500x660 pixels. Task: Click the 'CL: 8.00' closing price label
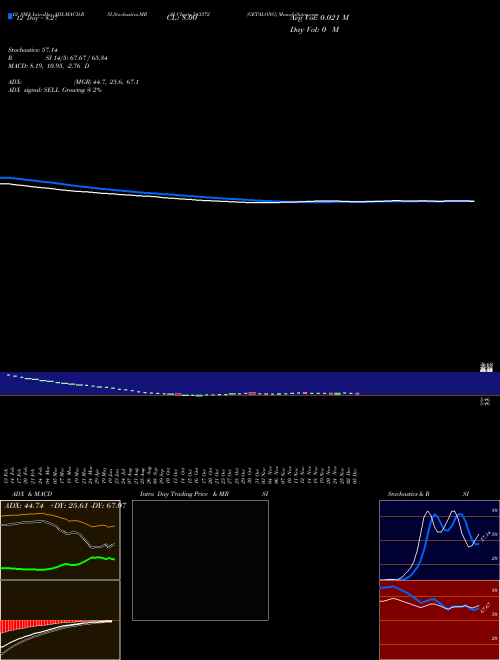[x=182, y=18]
